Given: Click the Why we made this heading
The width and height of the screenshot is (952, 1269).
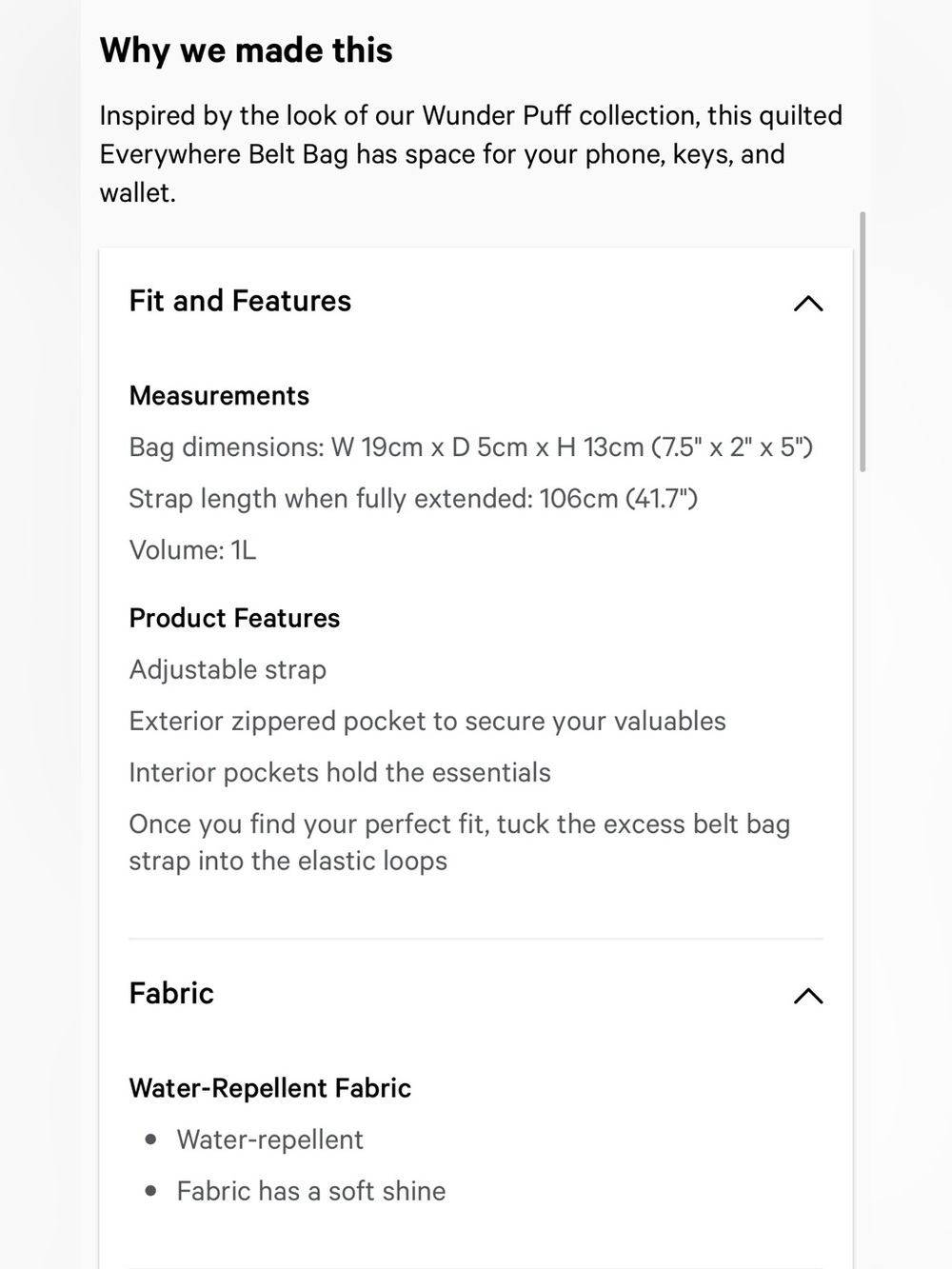Looking at the screenshot, I should 246,50.
